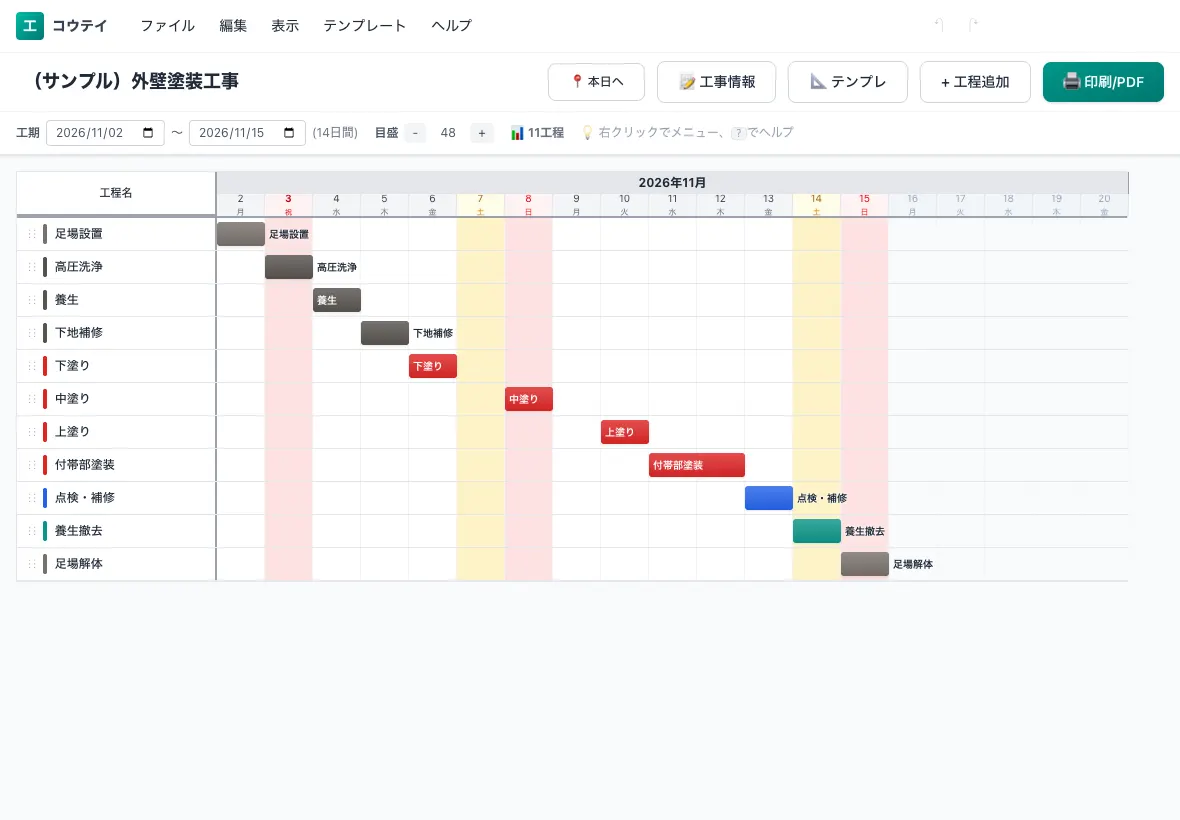Viewport: 1180px width, 820px height.
Task: Click the 付帯部塗装 process name
Action: coord(85,465)
